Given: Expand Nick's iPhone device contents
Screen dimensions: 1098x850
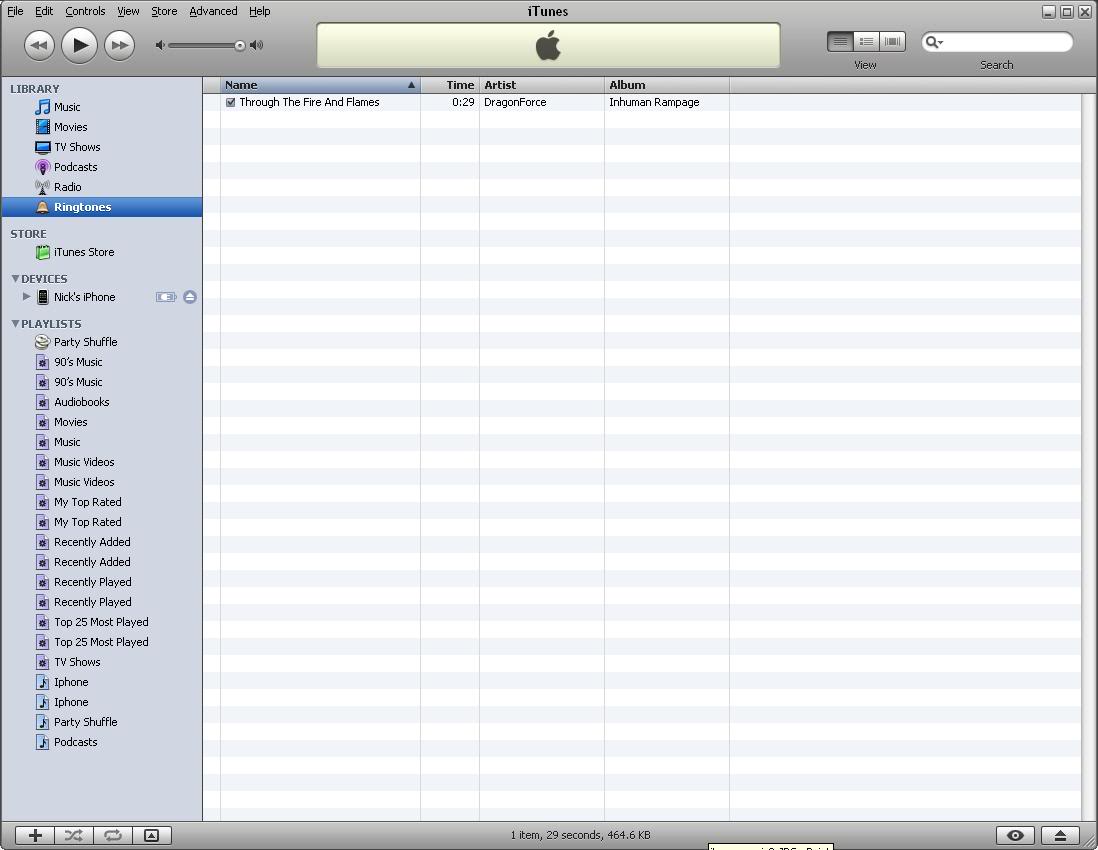Looking at the screenshot, I should tap(26, 297).
